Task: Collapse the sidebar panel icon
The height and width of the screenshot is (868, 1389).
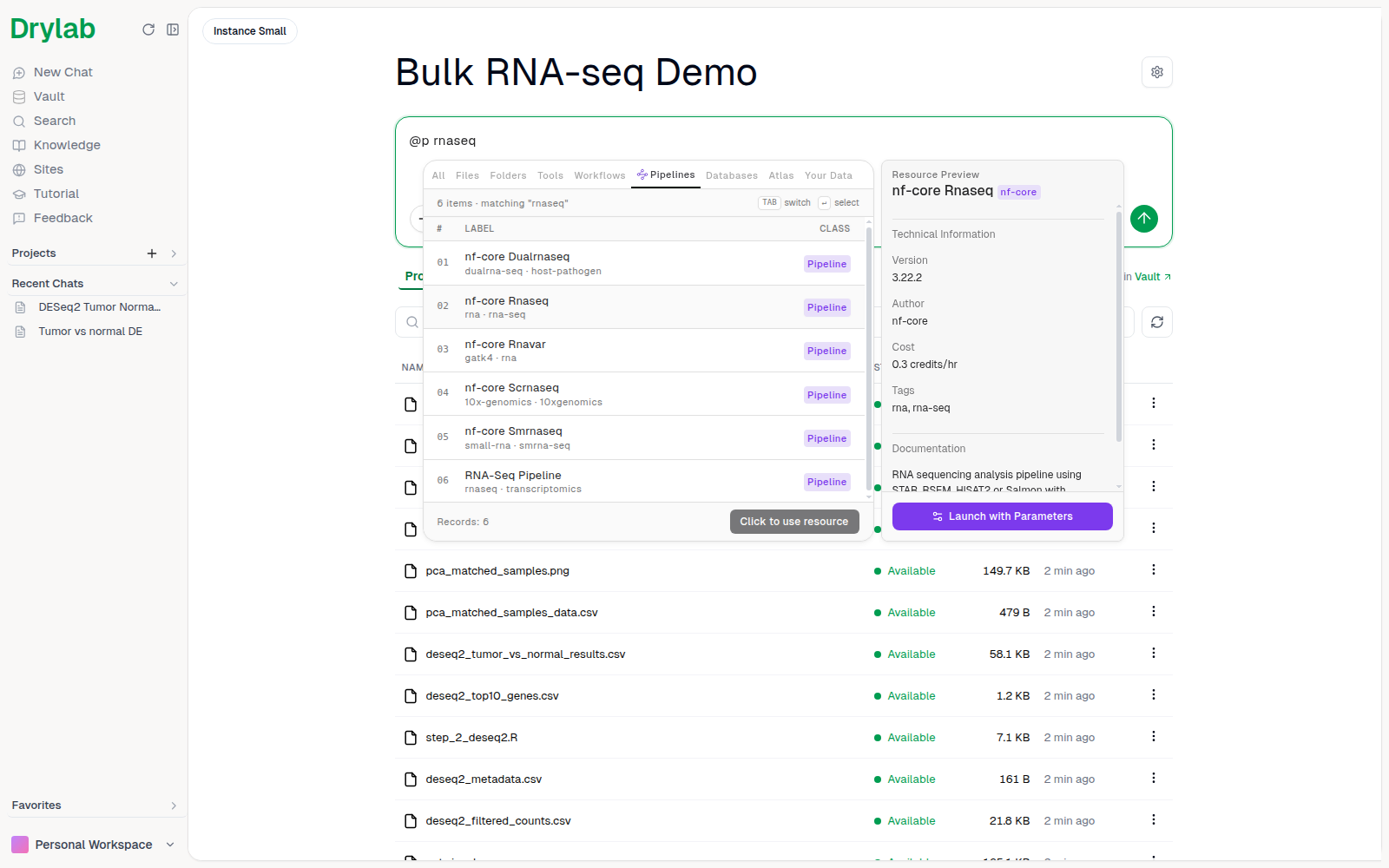Action: [x=173, y=30]
